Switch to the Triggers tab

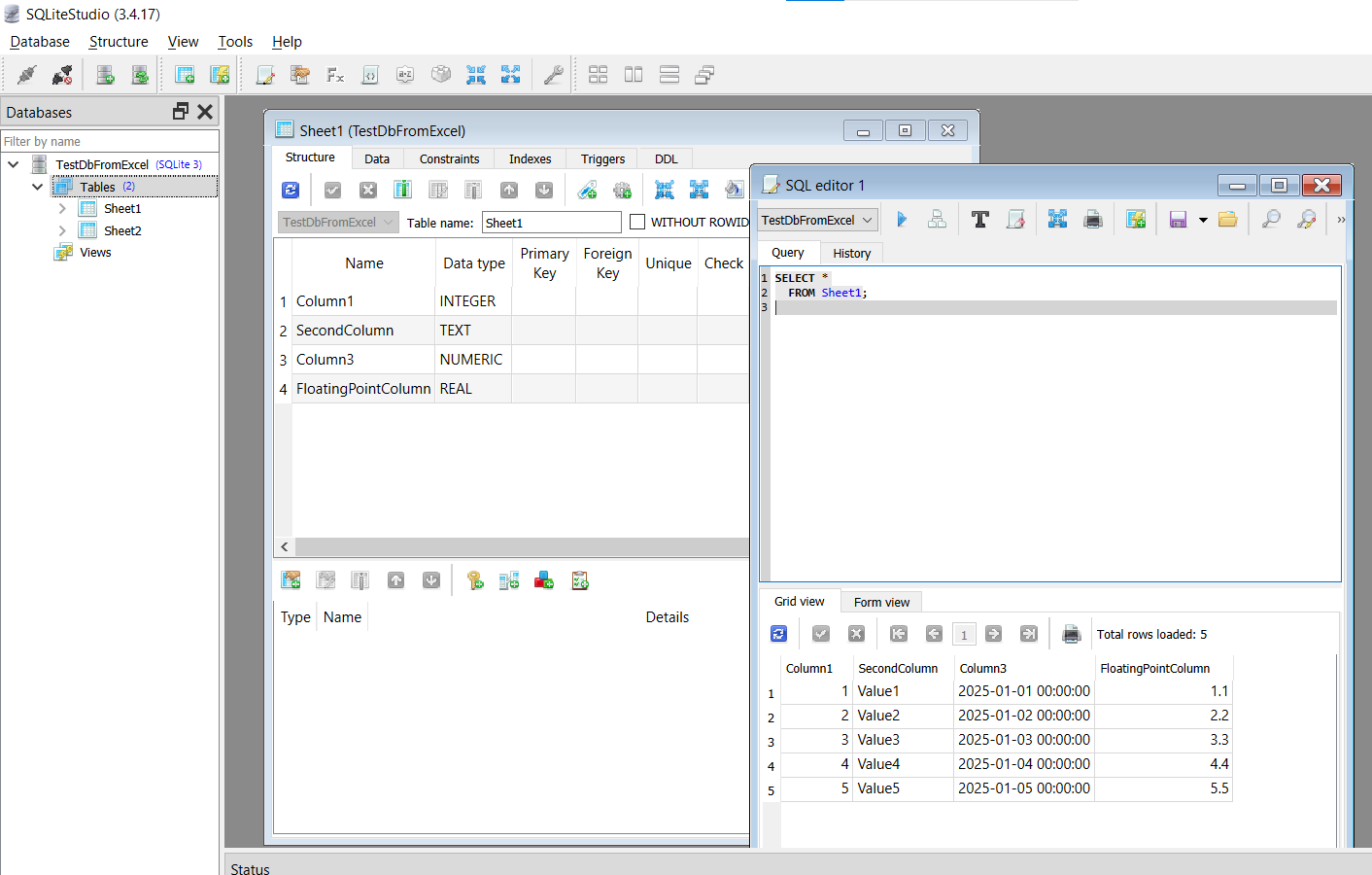point(602,158)
